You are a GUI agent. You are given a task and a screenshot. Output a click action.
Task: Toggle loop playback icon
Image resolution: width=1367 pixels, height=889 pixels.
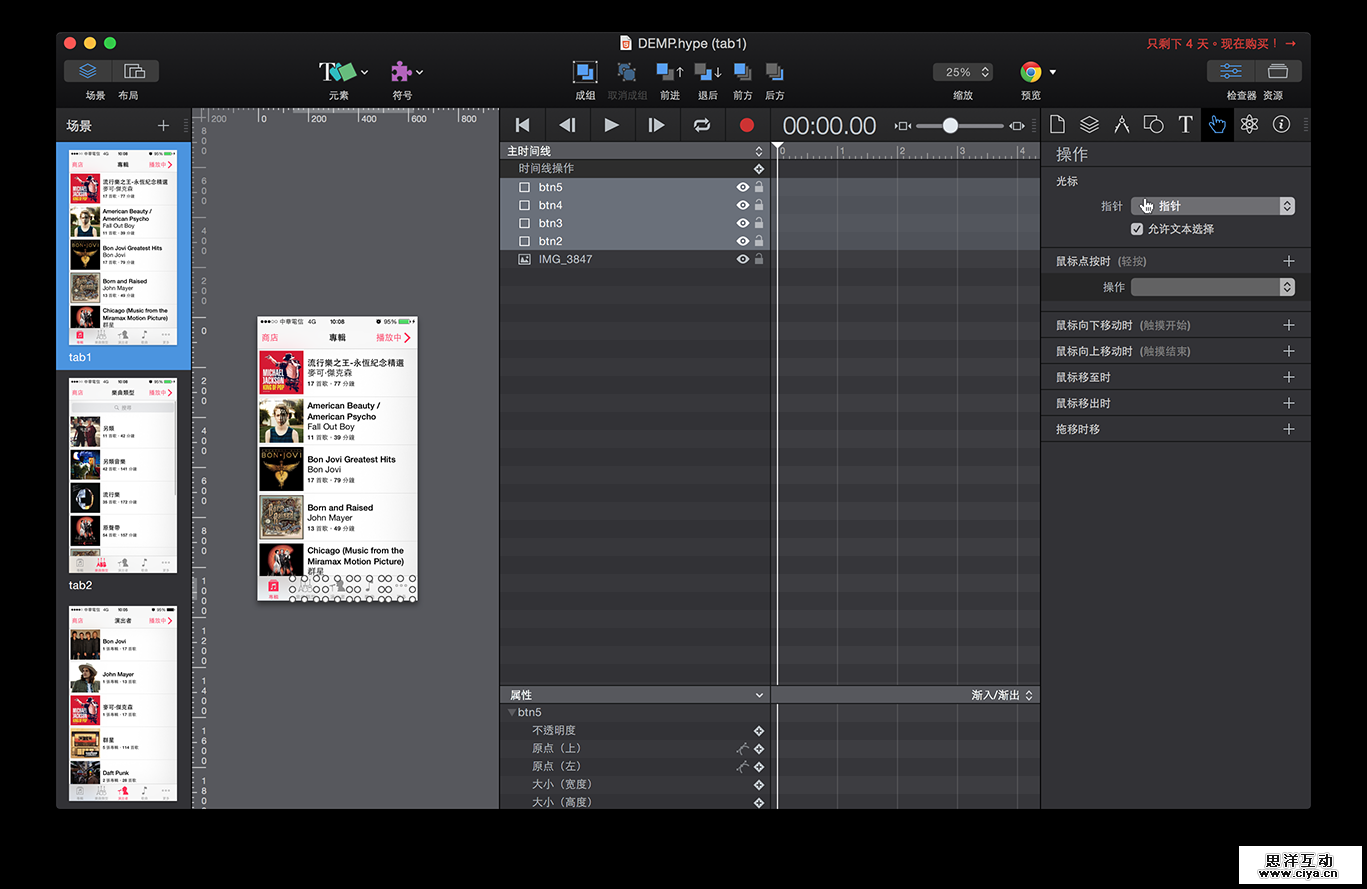coord(701,125)
